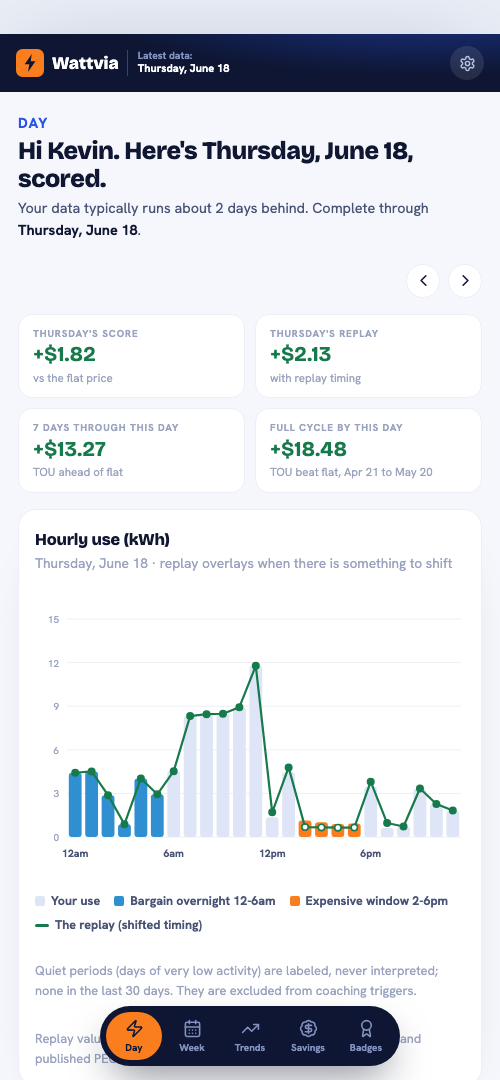This screenshot has width=500, height=1080.
Task: Switch to the Week tab
Action: coord(192,1035)
